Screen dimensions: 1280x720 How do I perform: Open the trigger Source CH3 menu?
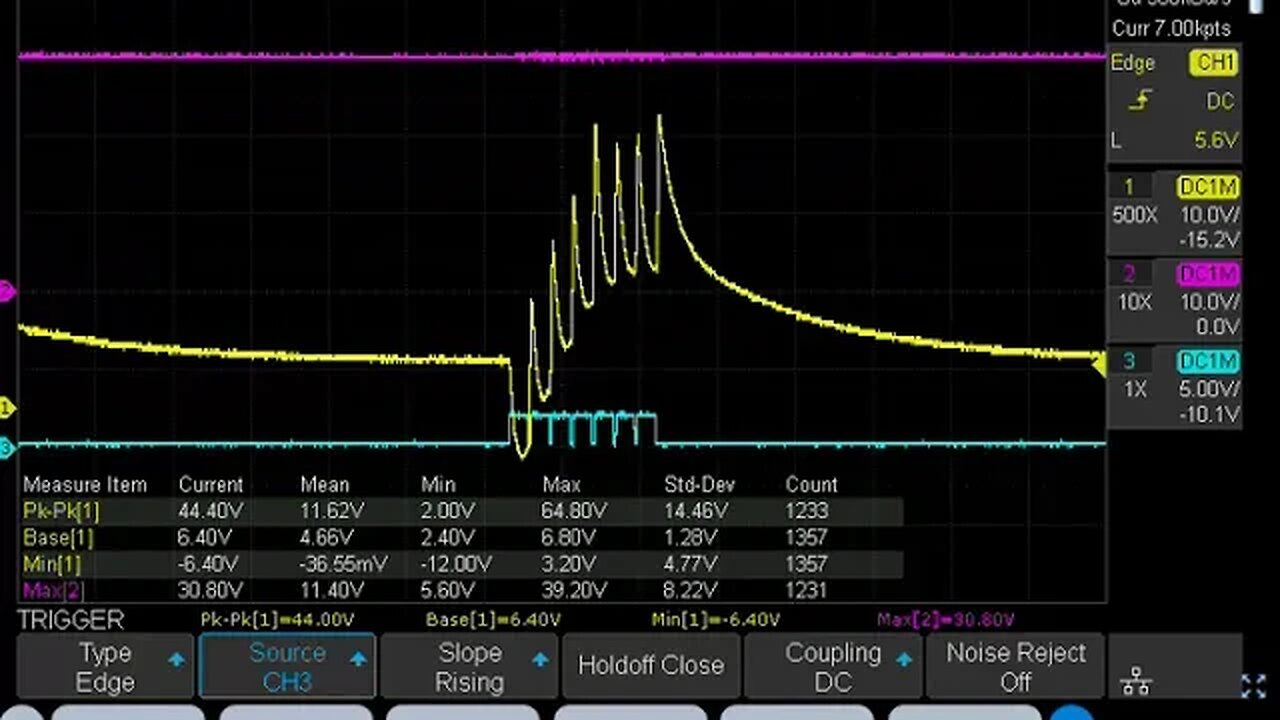pyautogui.click(x=287, y=667)
